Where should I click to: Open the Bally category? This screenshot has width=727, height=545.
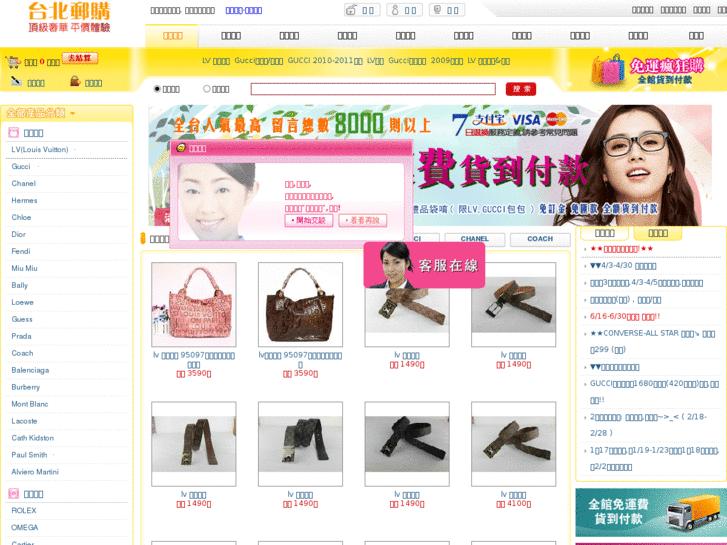coord(19,285)
